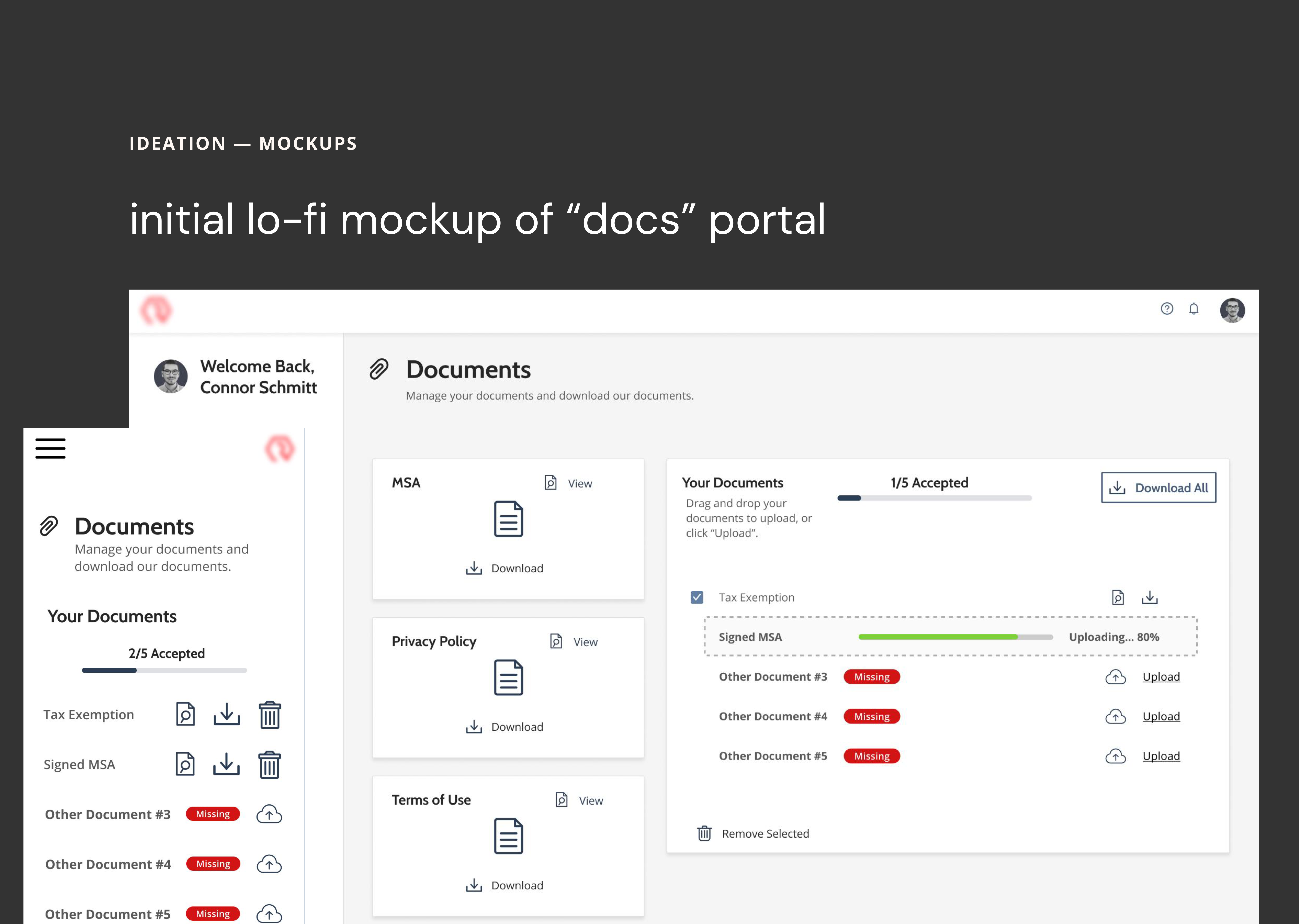
Task: Delete Tax Exemption in mobile mockup
Action: click(x=270, y=715)
